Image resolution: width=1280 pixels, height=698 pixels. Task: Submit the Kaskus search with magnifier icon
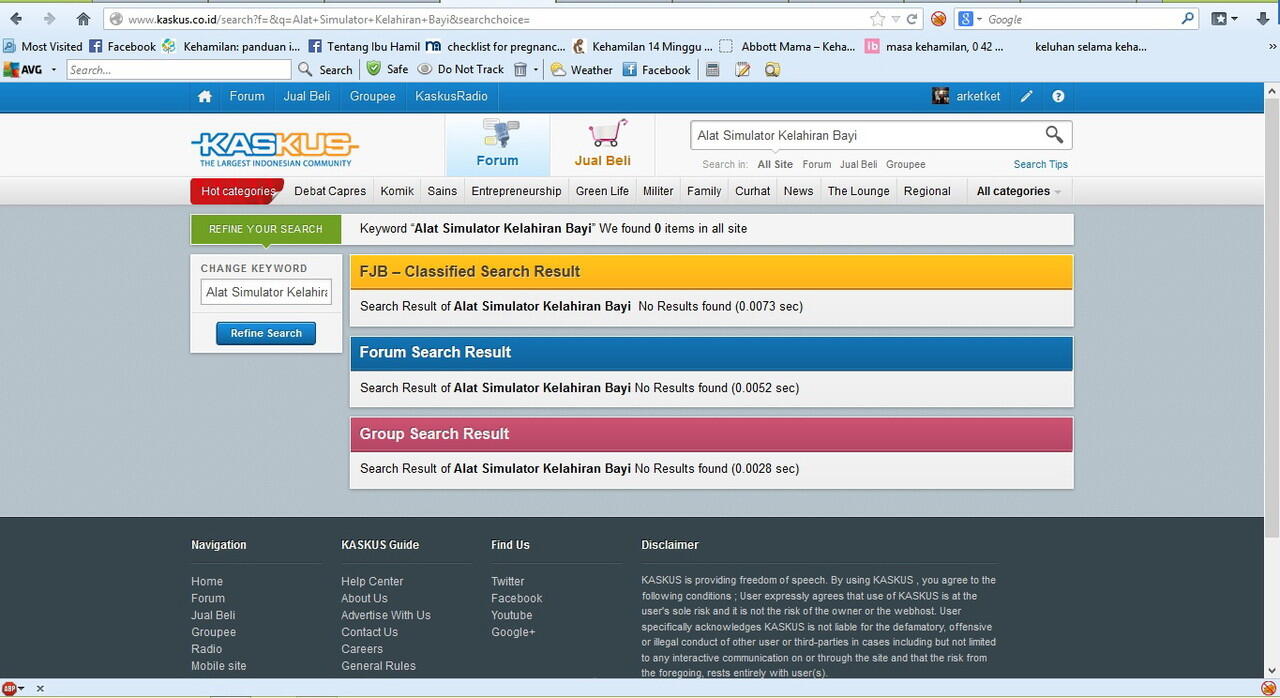tap(1054, 135)
